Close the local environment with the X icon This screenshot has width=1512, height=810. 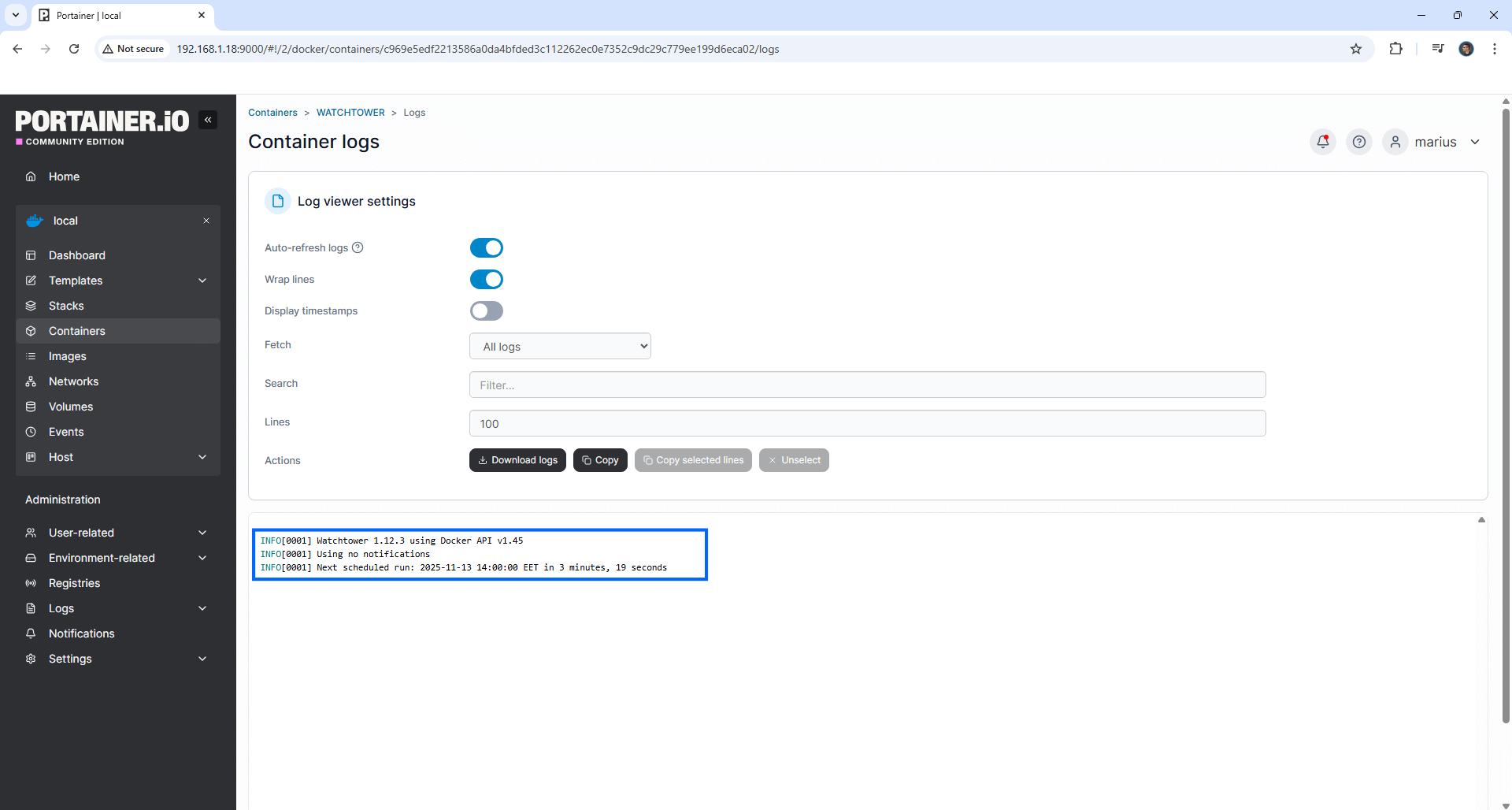tap(206, 221)
